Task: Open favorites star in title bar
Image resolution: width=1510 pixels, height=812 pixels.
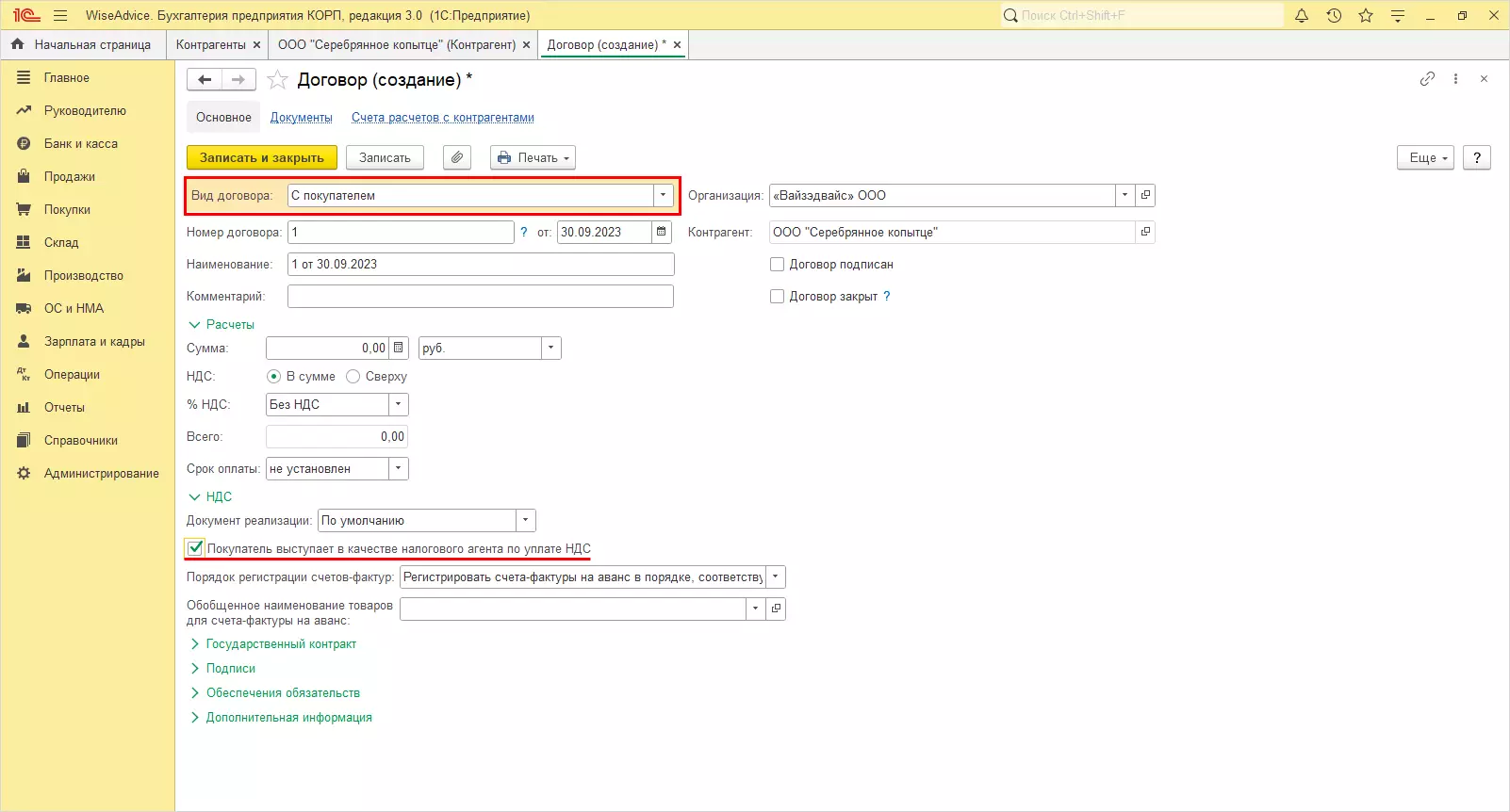Action: pos(1366,15)
